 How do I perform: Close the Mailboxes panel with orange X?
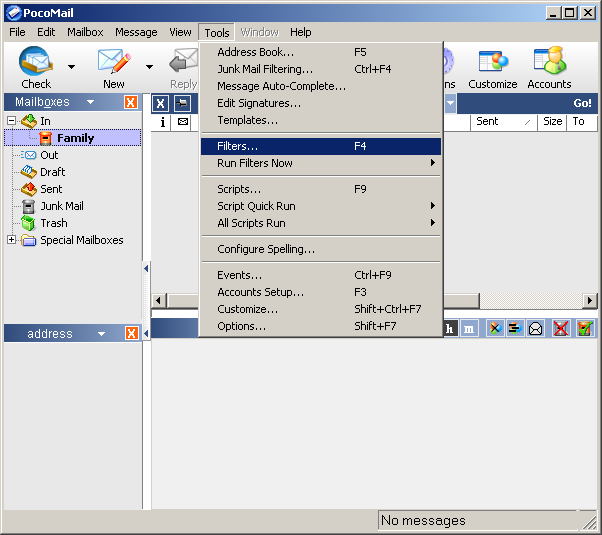pos(131,102)
